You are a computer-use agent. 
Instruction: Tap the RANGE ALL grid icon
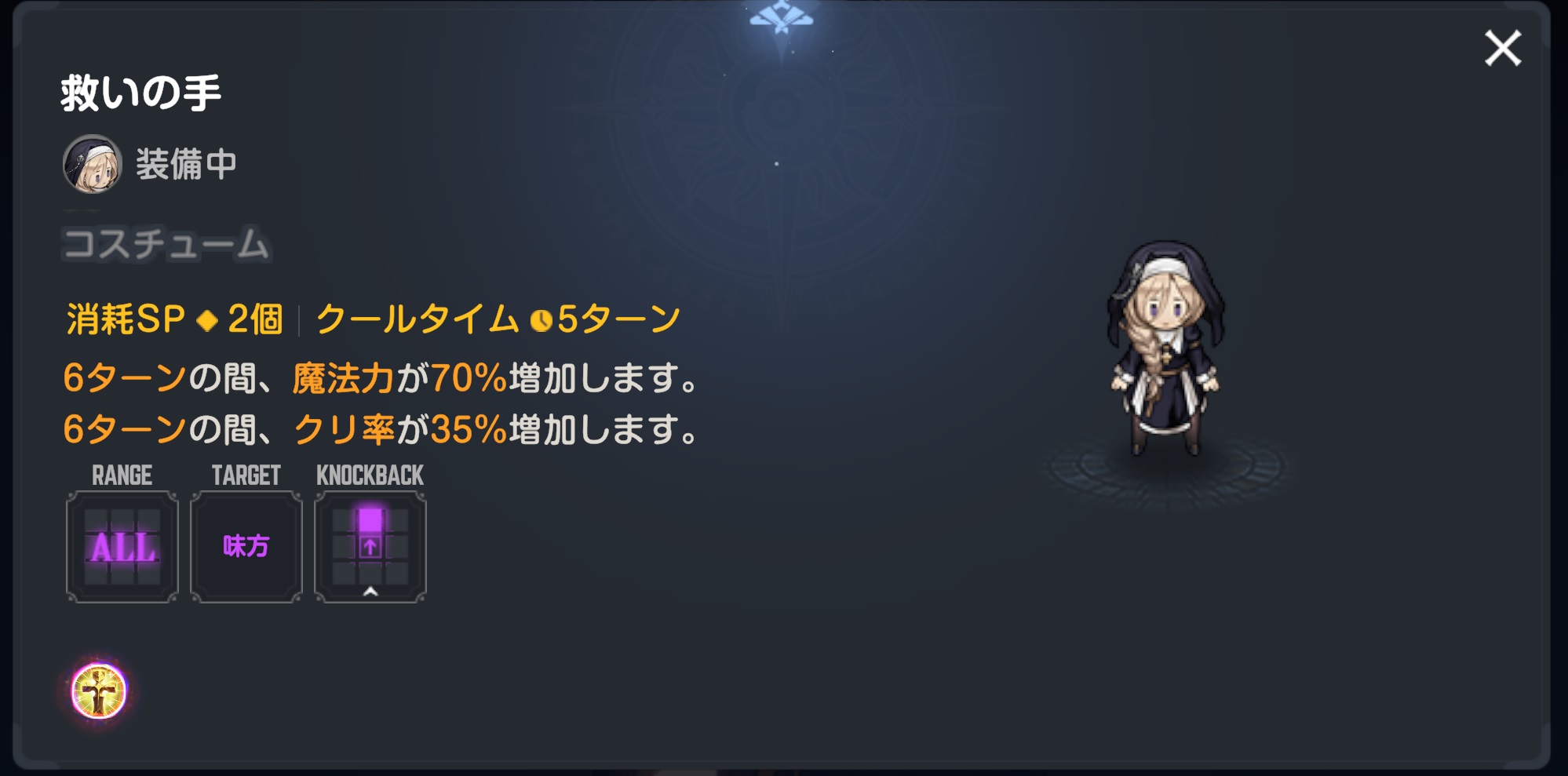pyautogui.click(x=122, y=547)
